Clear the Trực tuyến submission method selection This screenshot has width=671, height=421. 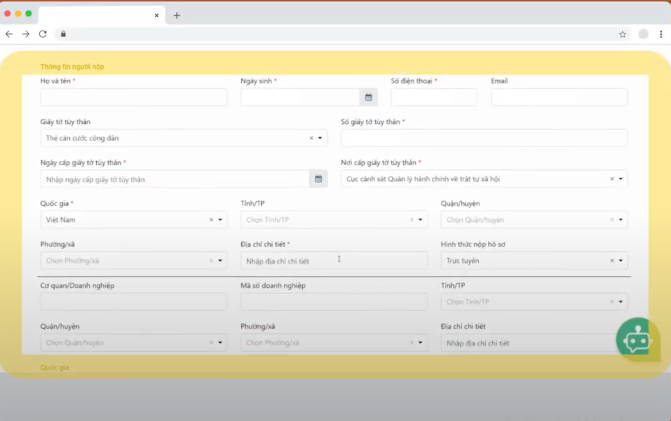pos(611,261)
